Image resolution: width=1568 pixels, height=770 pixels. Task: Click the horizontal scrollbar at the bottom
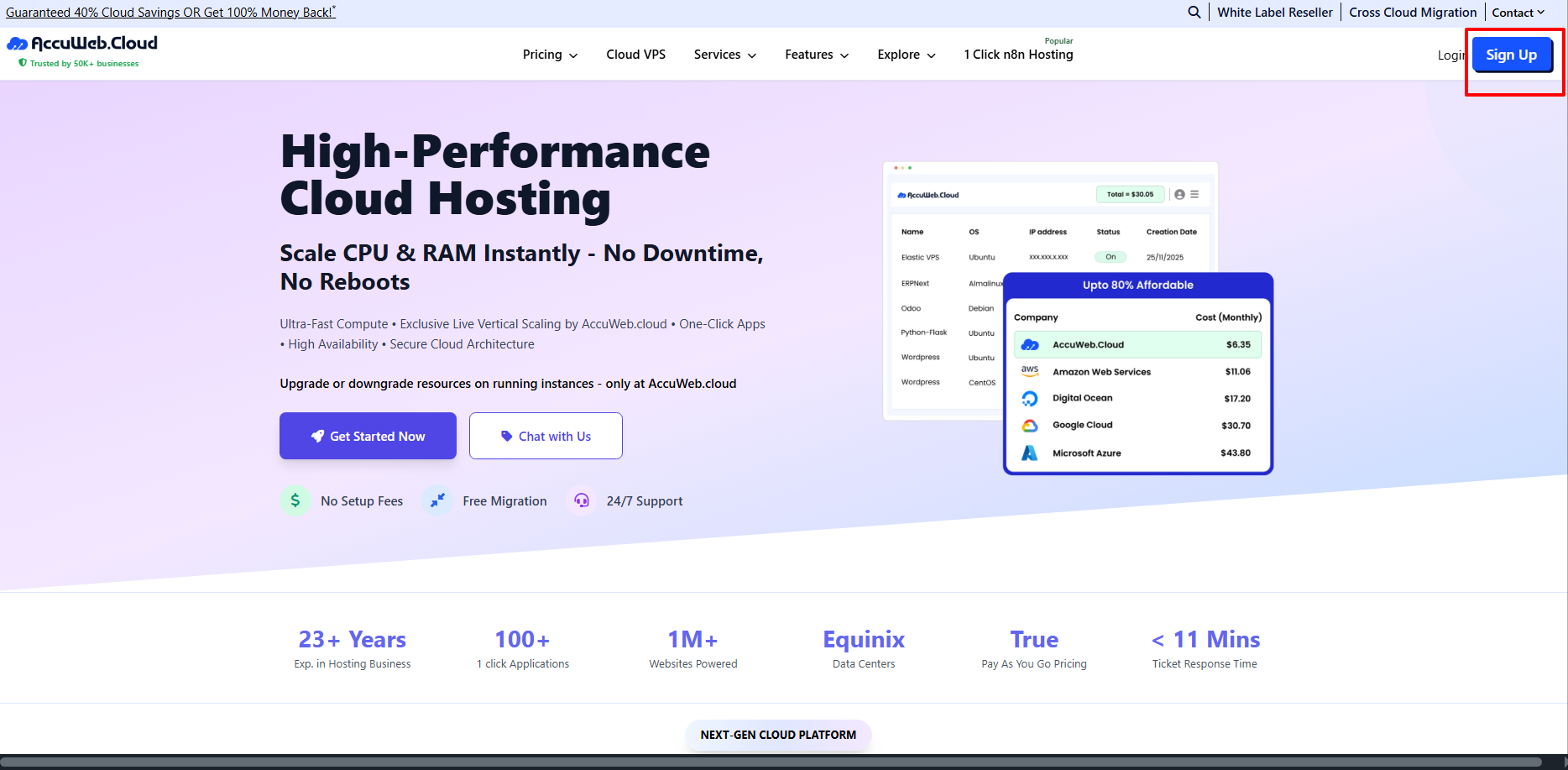pos(772,762)
